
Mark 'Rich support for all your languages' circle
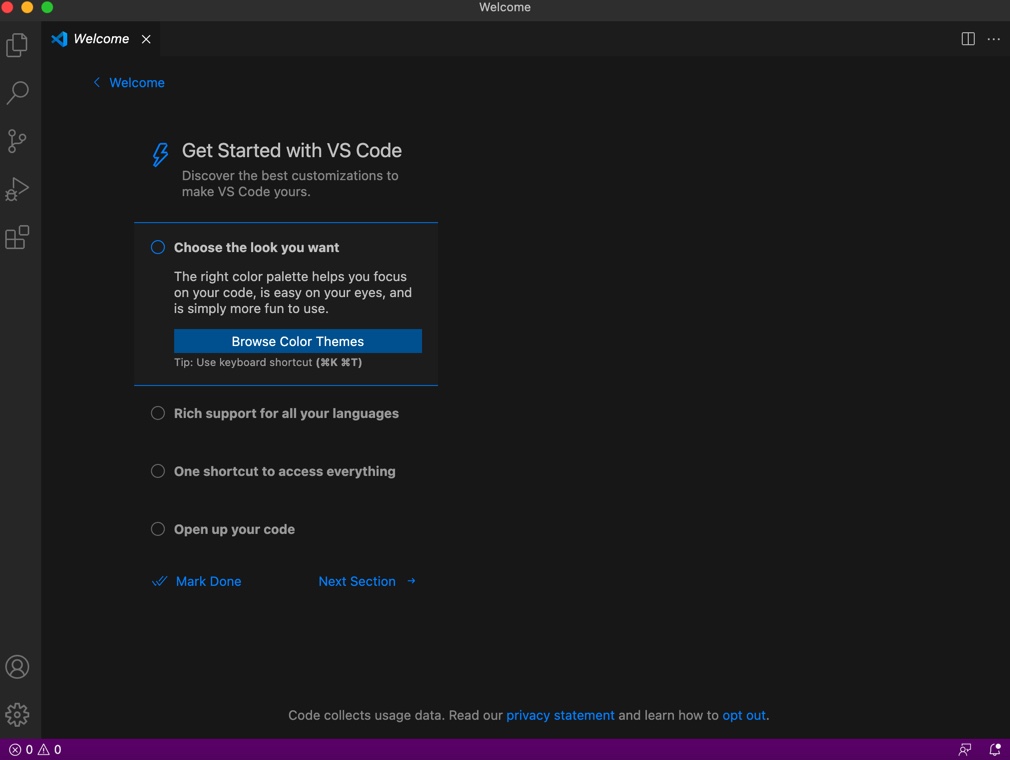tap(158, 413)
